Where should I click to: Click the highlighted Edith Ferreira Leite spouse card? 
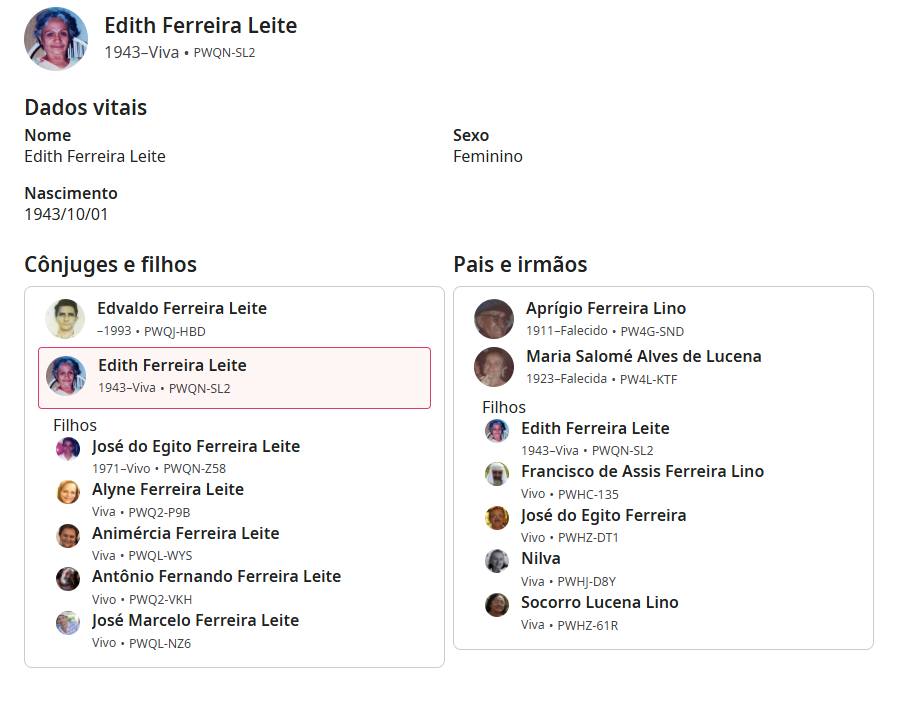click(x=234, y=377)
